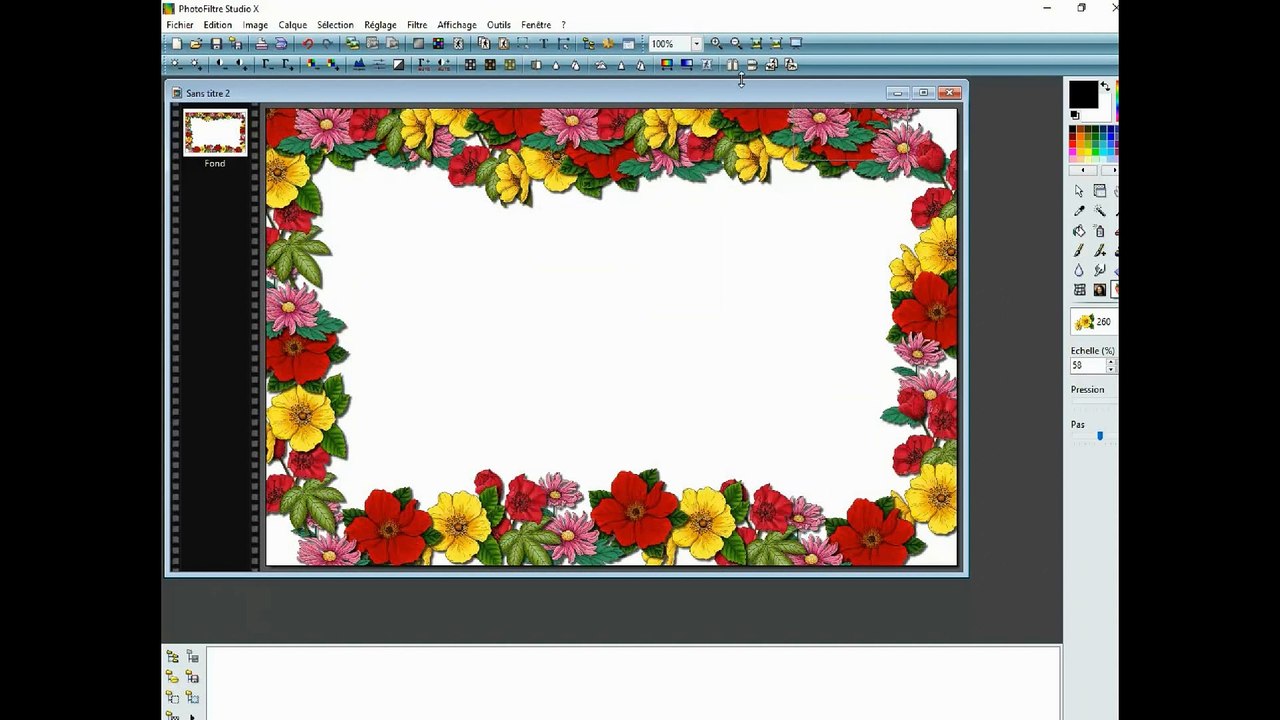1280x720 pixels.
Task: Select the Smudge finger tool
Action: tap(1099, 270)
